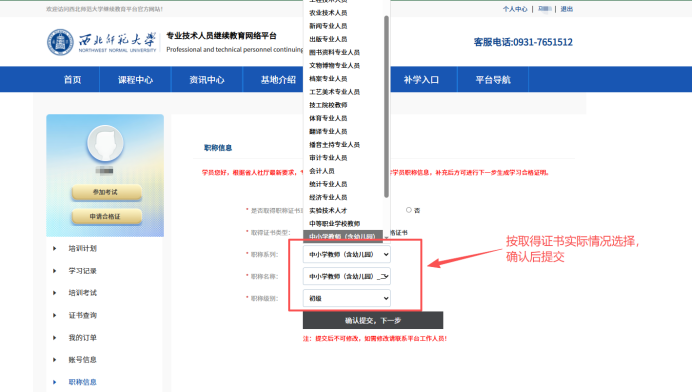Open the 职称名称 dropdown
This screenshot has width=692, height=392.
[346, 276]
